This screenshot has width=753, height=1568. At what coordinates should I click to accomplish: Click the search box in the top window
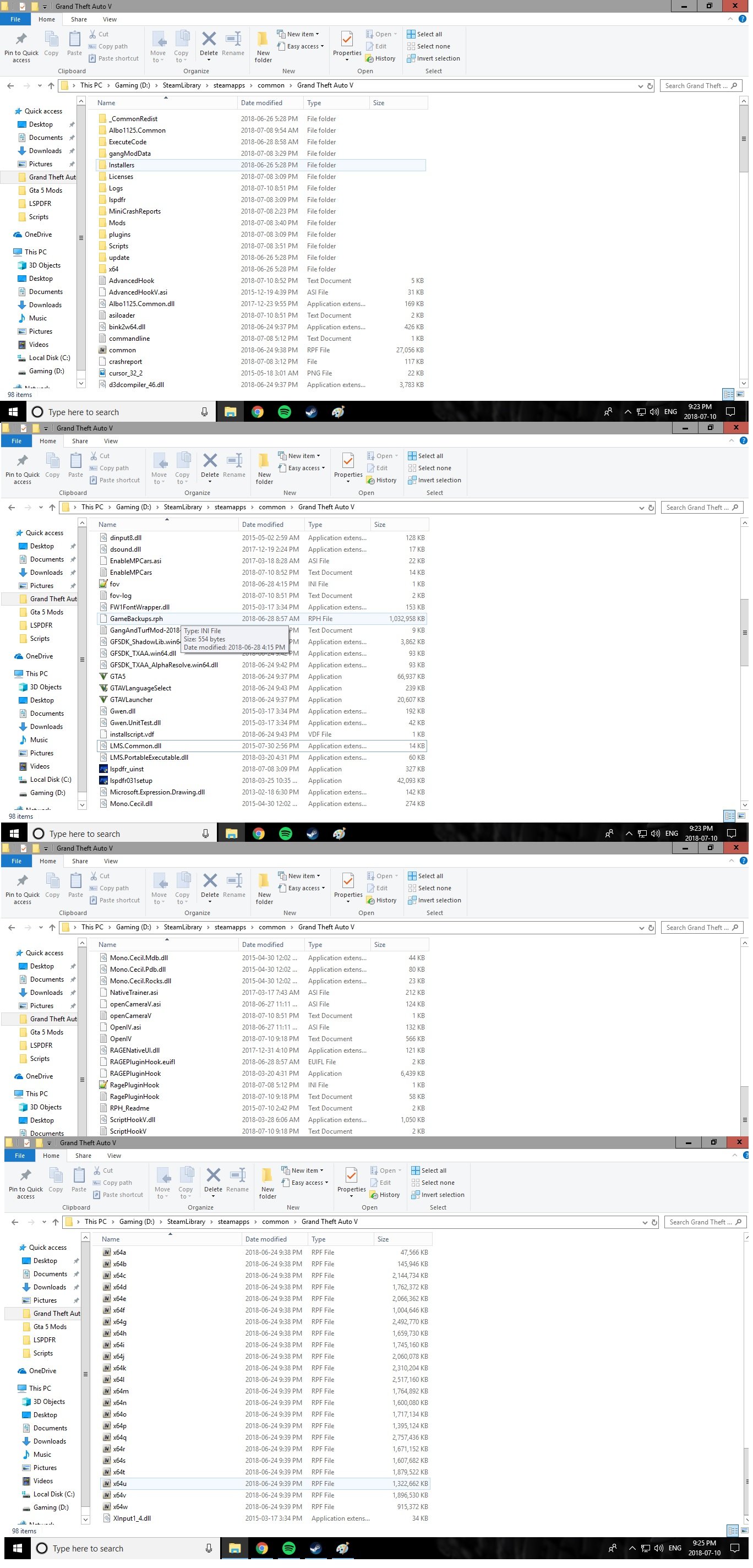pos(700,86)
